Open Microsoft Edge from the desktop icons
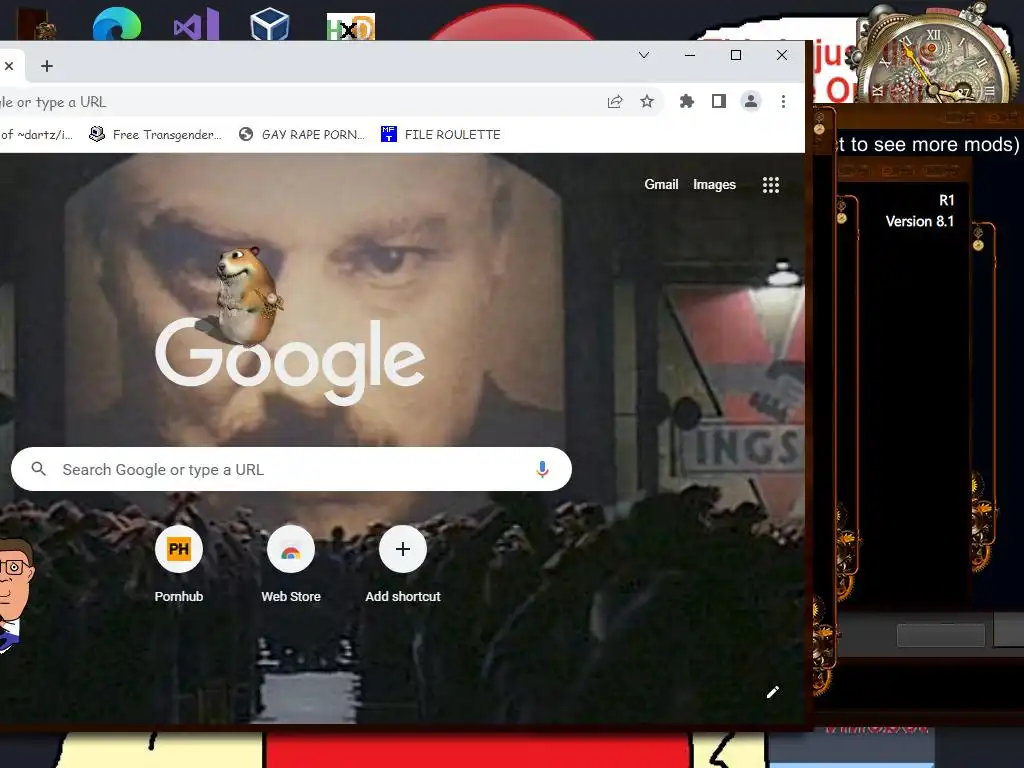Image resolution: width=1024 pixels, height=768 pixels. point(116,24)
